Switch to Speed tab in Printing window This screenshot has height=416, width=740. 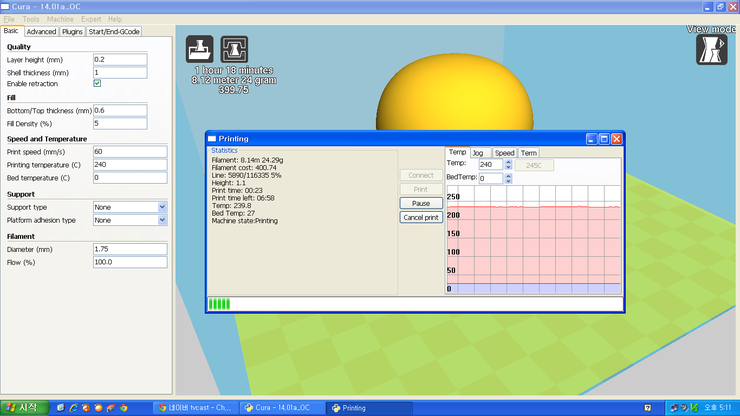click(x=504, y=153)
